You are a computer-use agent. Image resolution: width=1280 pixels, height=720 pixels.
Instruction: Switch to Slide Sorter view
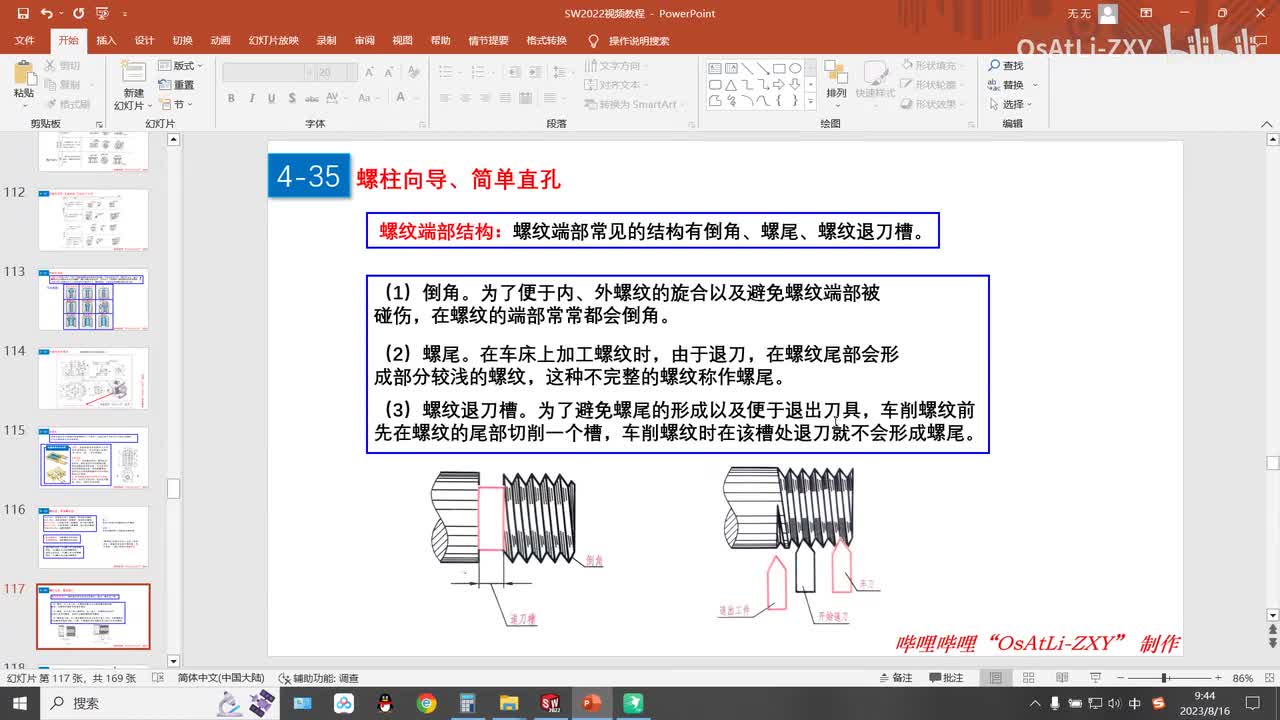(x=1028, y=678)
